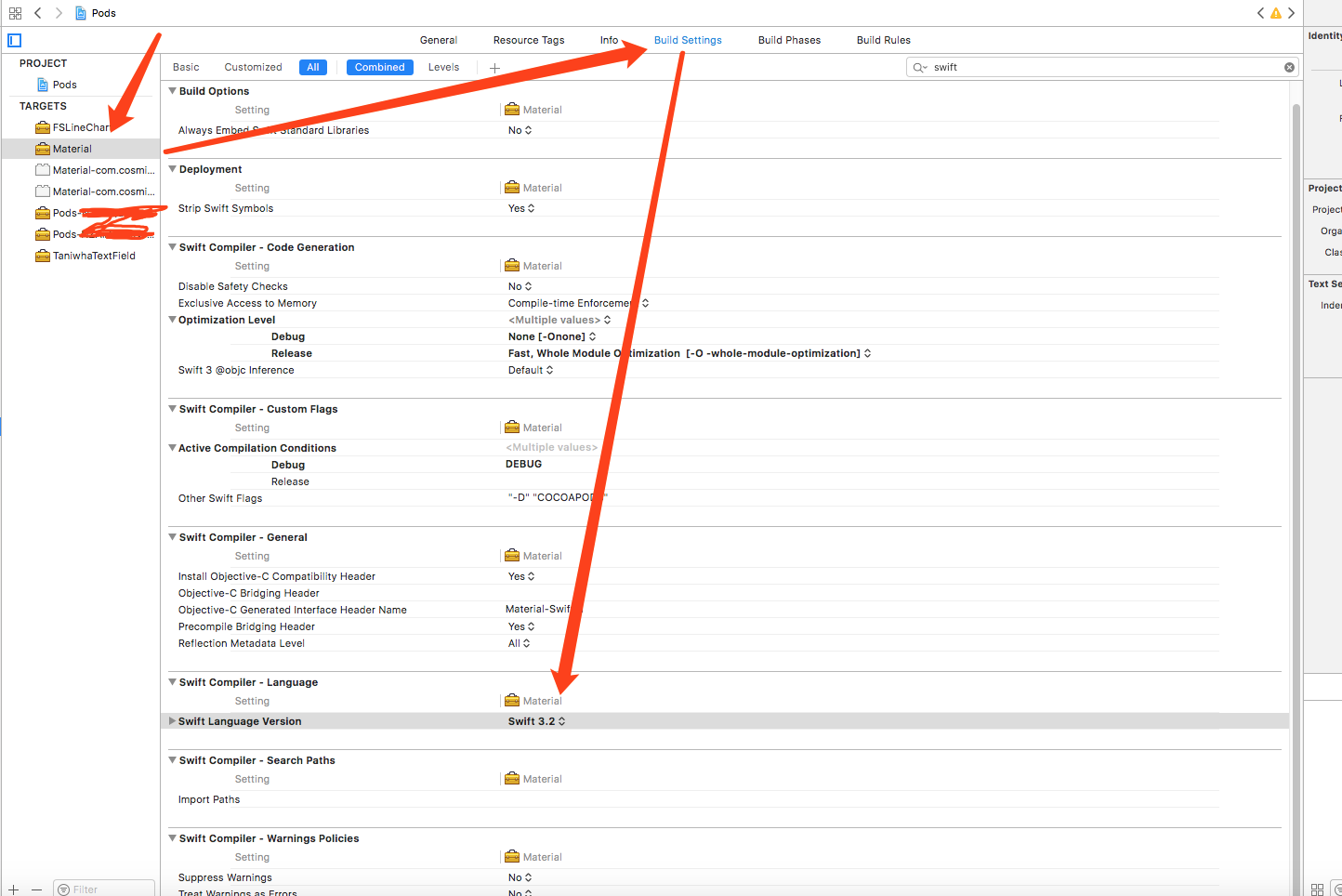Open Swift 3 @objc Inference dropdown

click(531, 370)
